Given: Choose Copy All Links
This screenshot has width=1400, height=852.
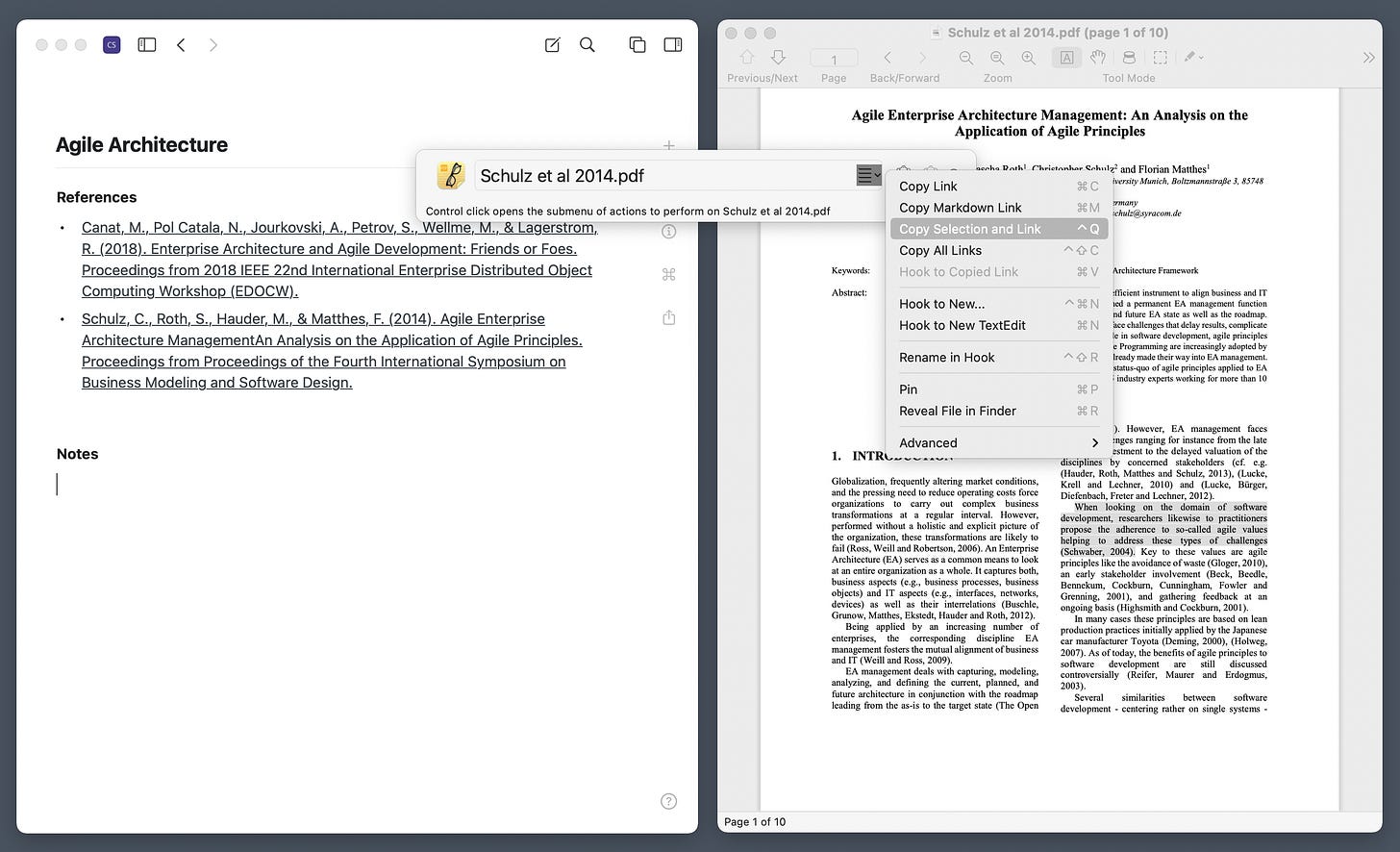Looking at the screenshot, I should [999, 250].
